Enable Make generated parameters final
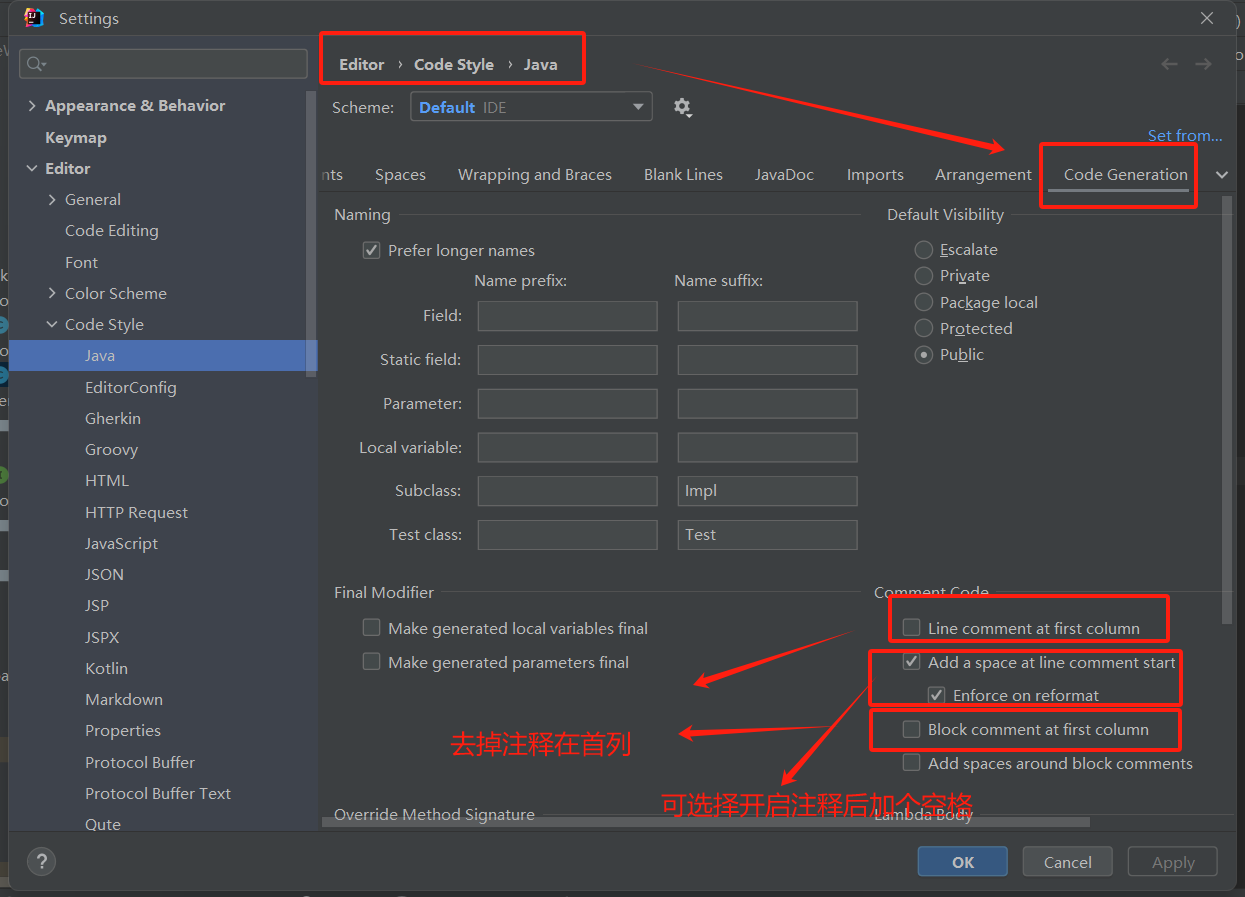The height and width of the screenshot is (897, 1245). [x=371, y=662]
